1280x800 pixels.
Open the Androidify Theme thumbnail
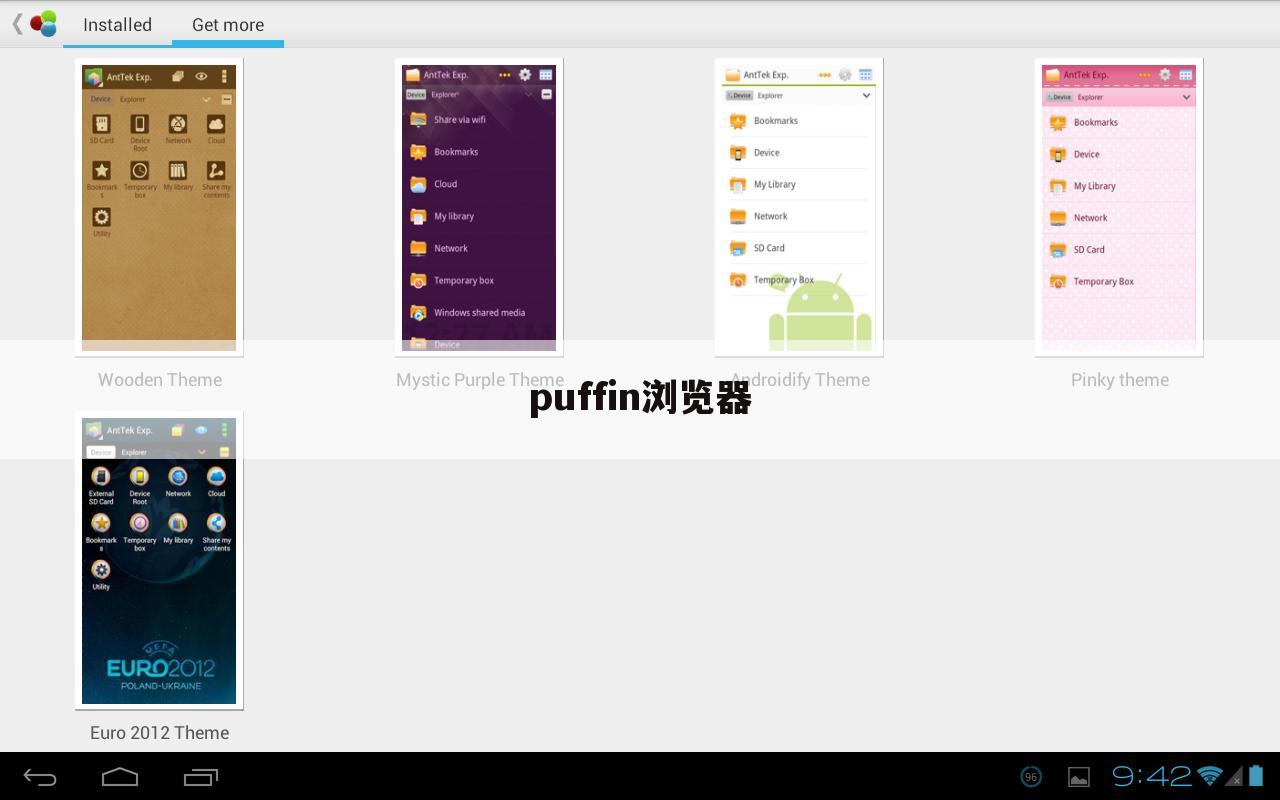(799, 207)
